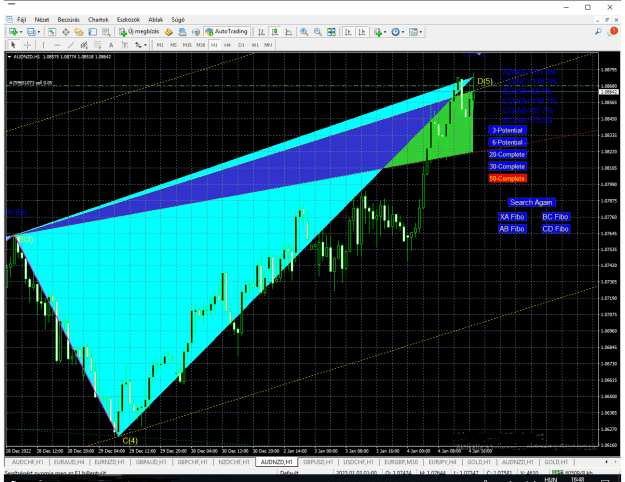The image size is (625, 482).
Task: Draw a horizontal line tool
Action: tap(57, 45)
